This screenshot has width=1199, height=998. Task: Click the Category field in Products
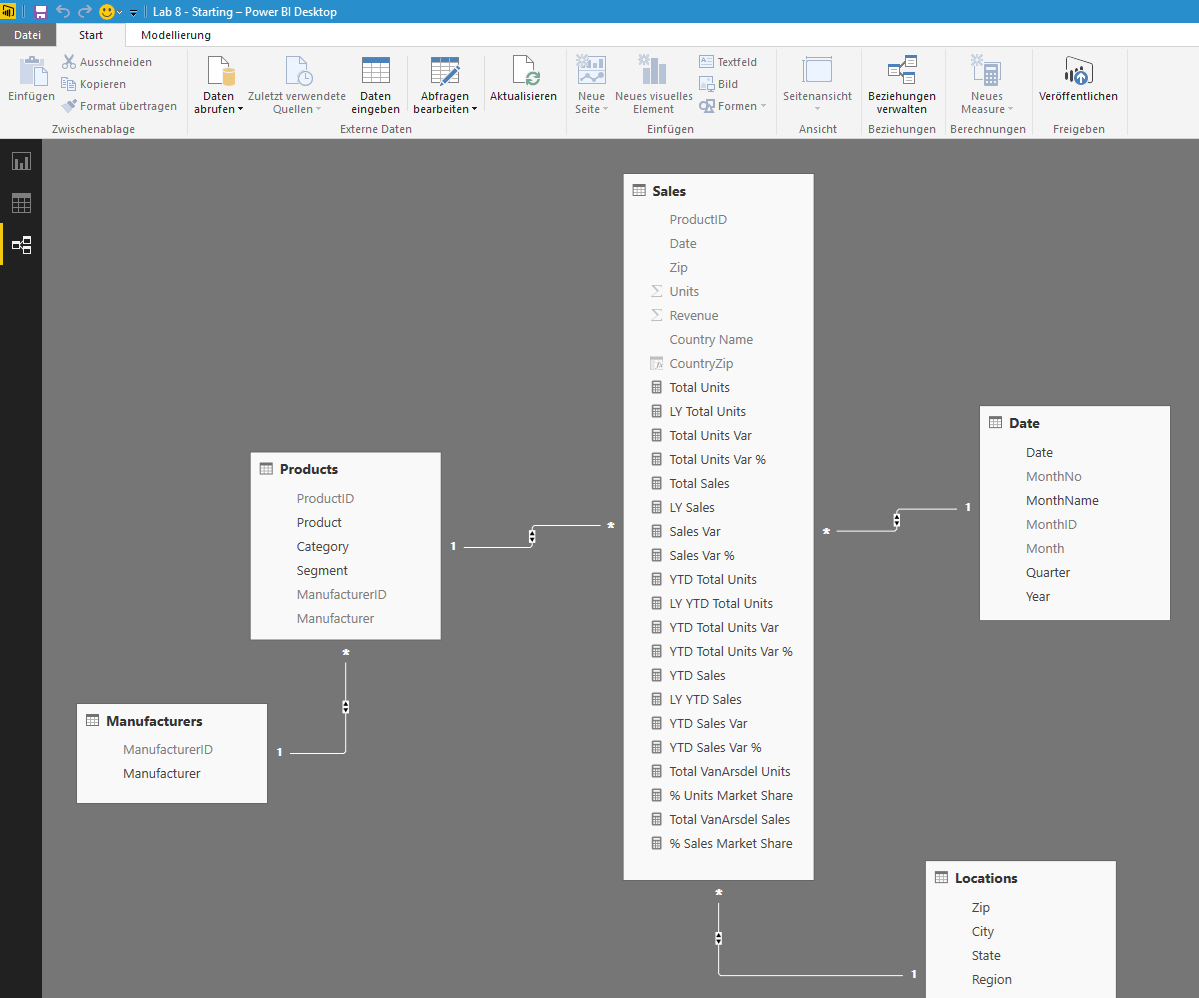tap(323, 547)
